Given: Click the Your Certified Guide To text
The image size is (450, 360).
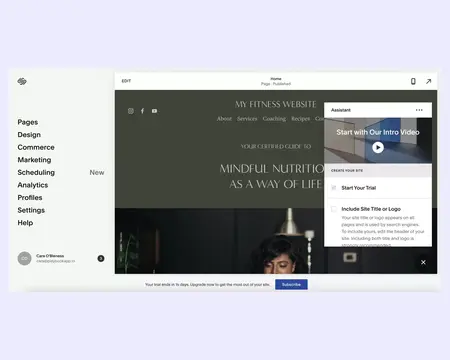Looking at the screenshot, I should (276, 146).
